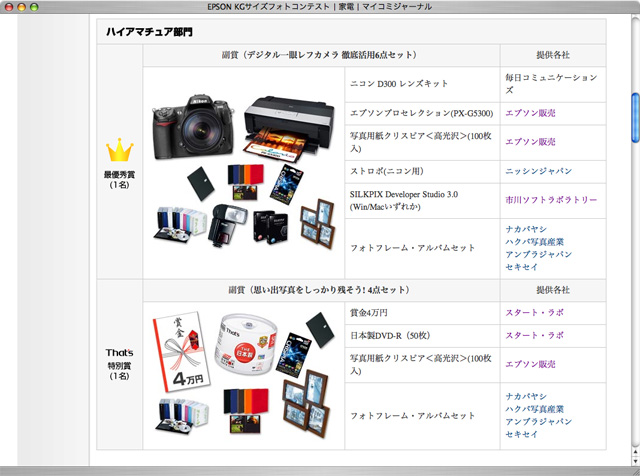Viewport: 640px width, 476px height.
Task: Click フォトフレーム・アルバムセット cell in 最優秀賞 section
Action: pyautogui.click(x=422, y=248)
